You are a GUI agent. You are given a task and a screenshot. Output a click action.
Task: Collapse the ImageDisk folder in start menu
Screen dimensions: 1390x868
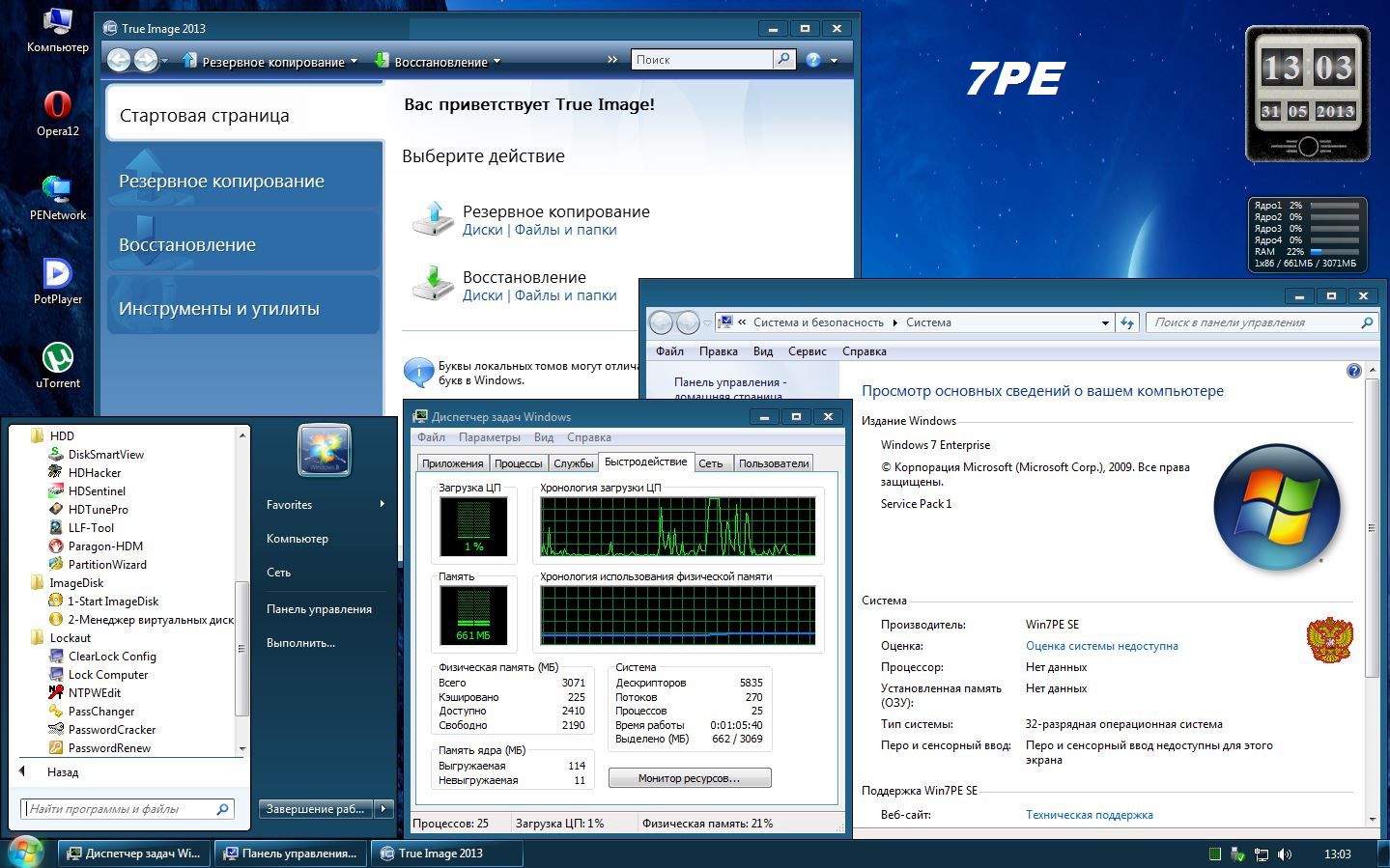point(68,582)
